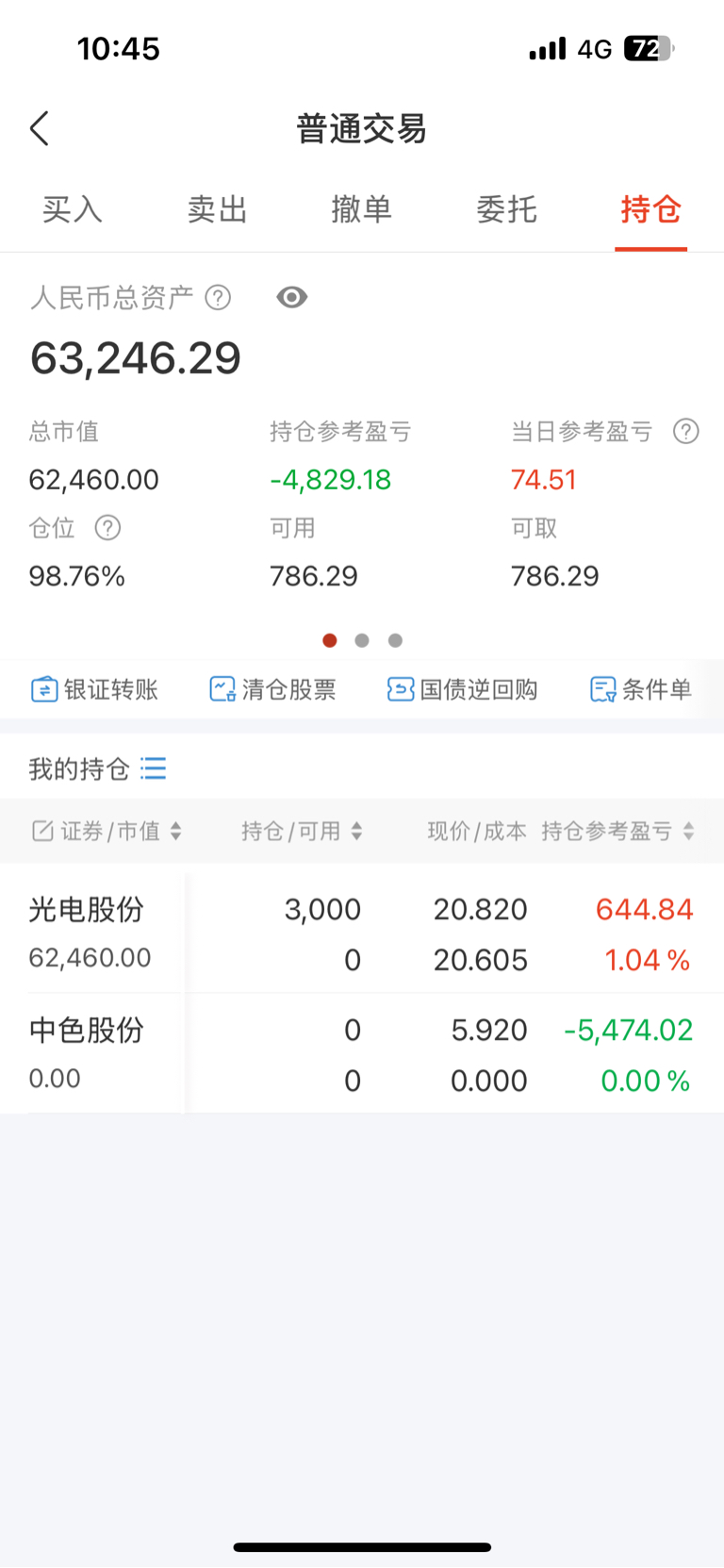Open the 中色股份 holding row
This screenshot has height=1568, width=724.
[x=362, y=1053]
